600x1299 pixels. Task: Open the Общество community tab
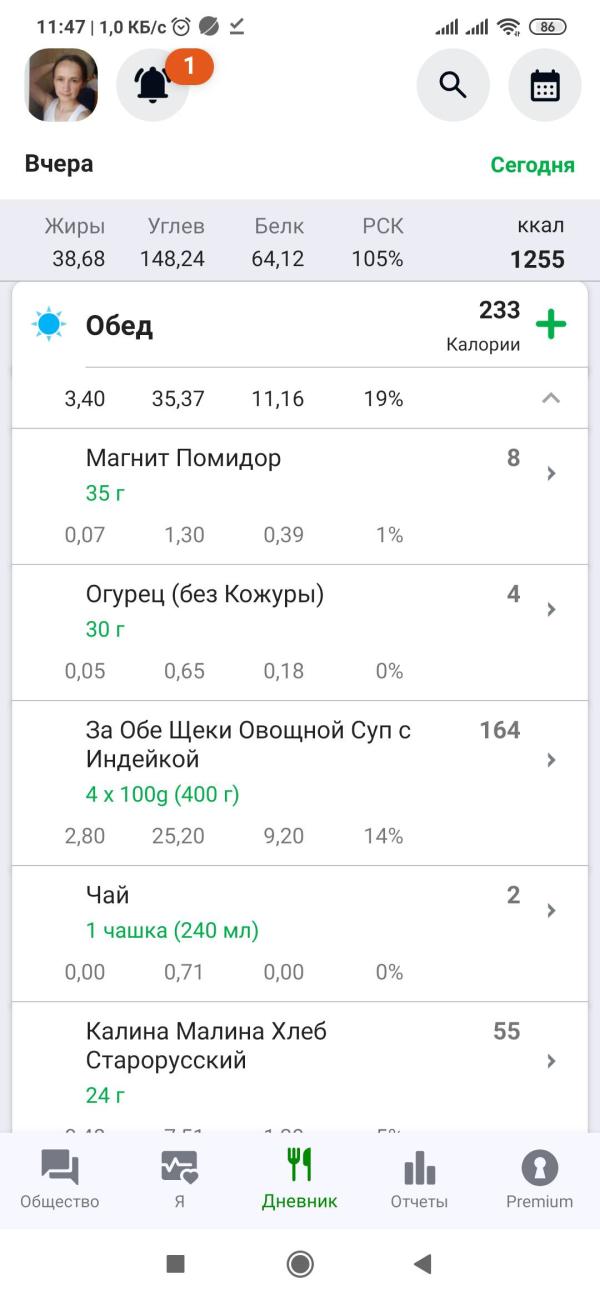tap(60, 1180)
